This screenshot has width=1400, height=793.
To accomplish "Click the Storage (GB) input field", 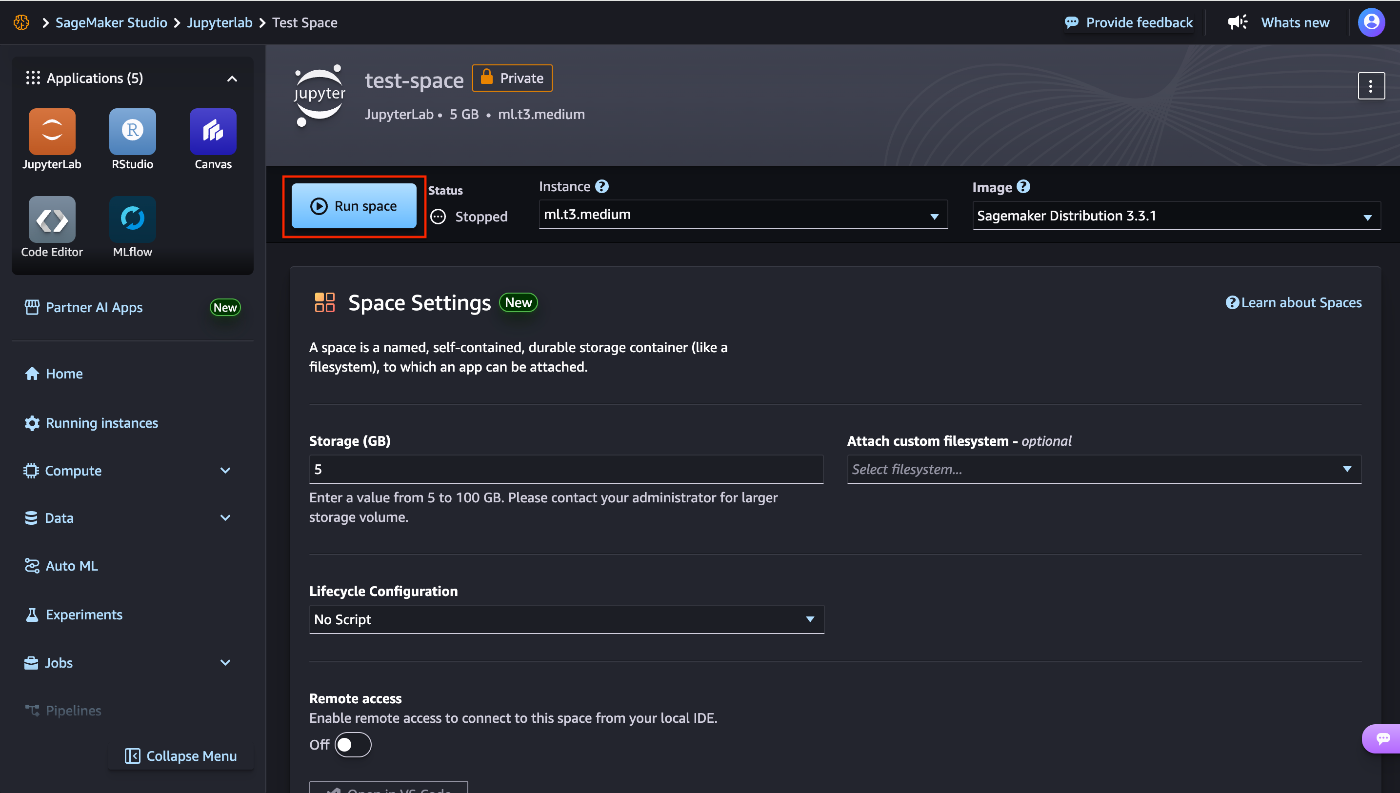I will [566, 469].
